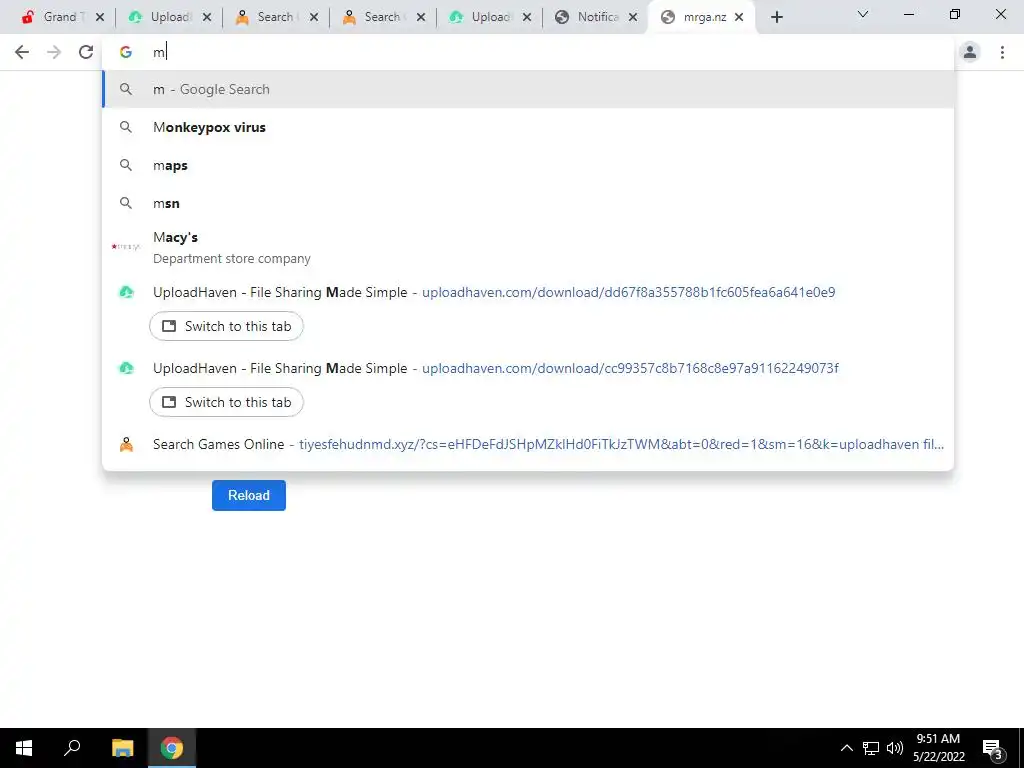
Task: Choose the msn suggestion
Action: 528,203
